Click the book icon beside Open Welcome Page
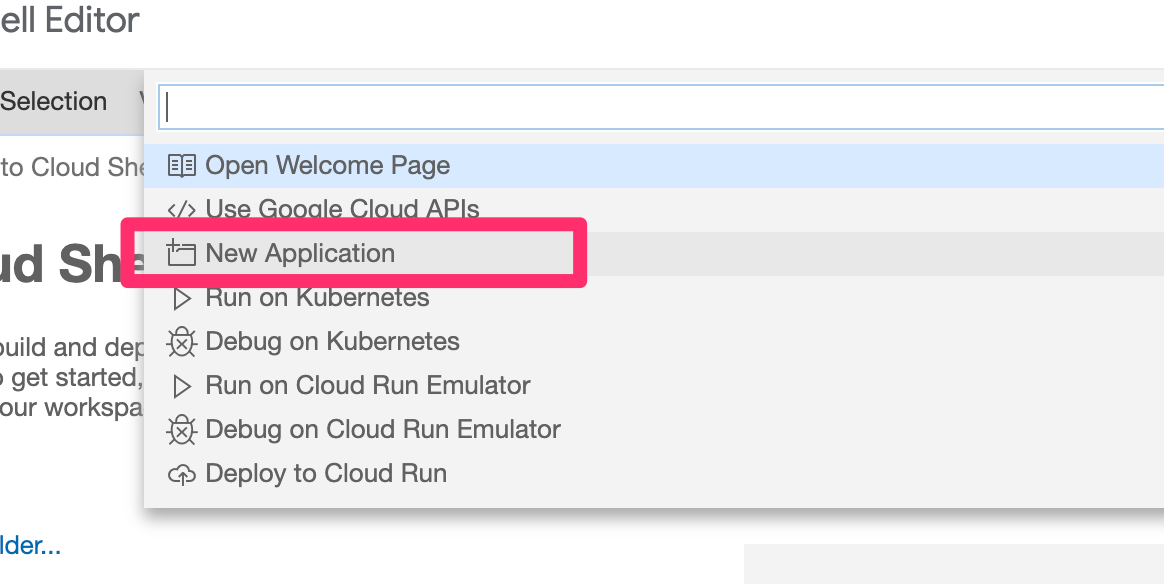The image size is (1164, 584). tap(182, 165)
